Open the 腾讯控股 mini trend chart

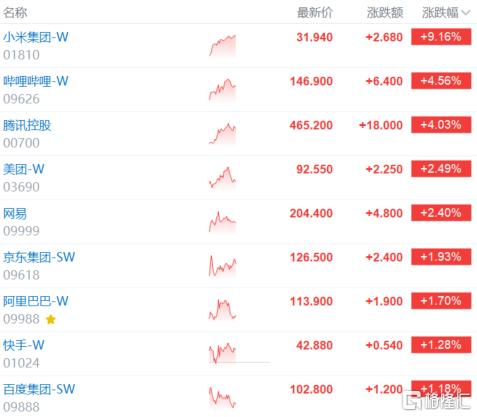click(222, 133)
